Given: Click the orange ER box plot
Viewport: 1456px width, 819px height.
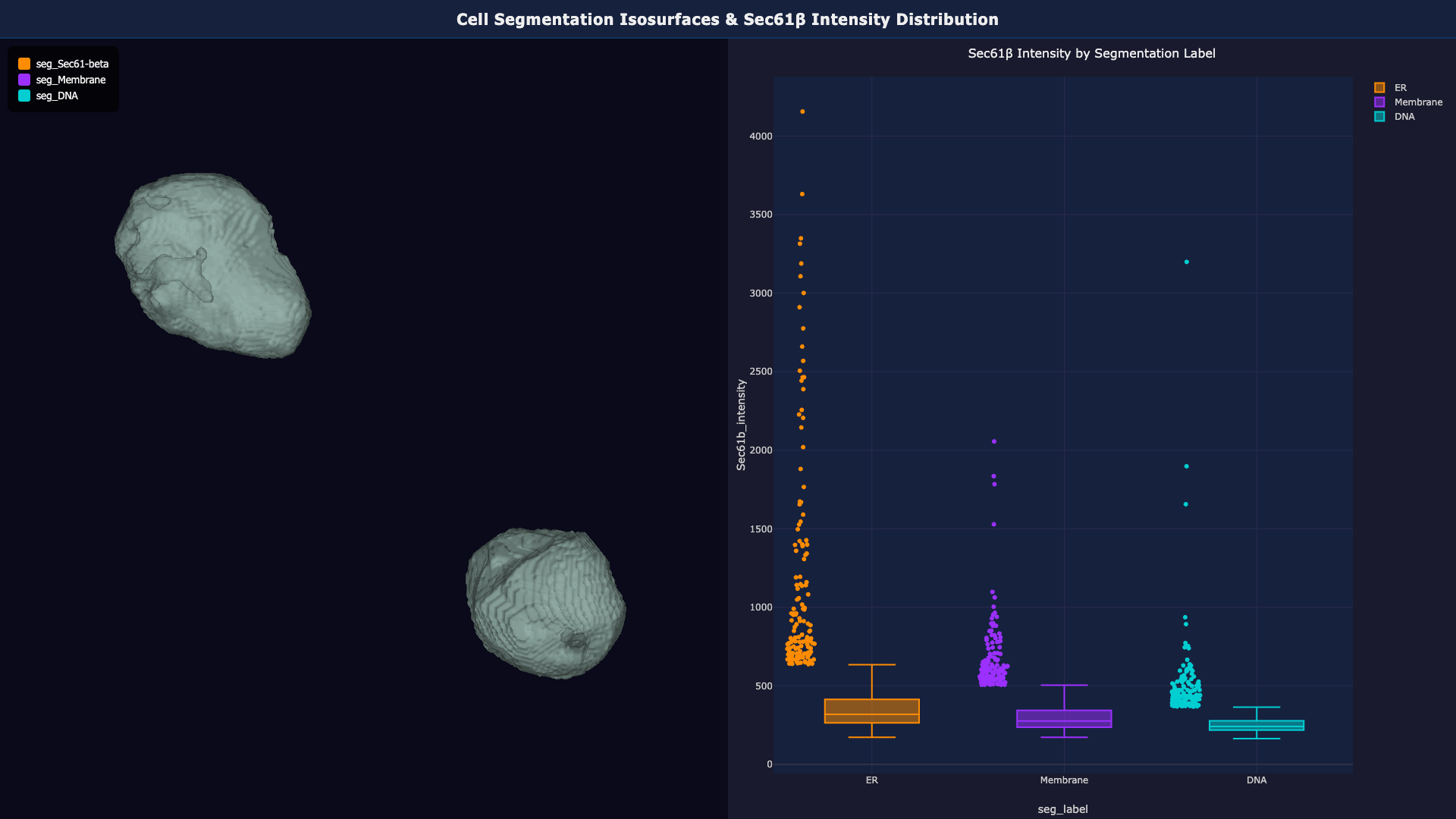Looking at the screenshot, I should (x=872, y=711).
